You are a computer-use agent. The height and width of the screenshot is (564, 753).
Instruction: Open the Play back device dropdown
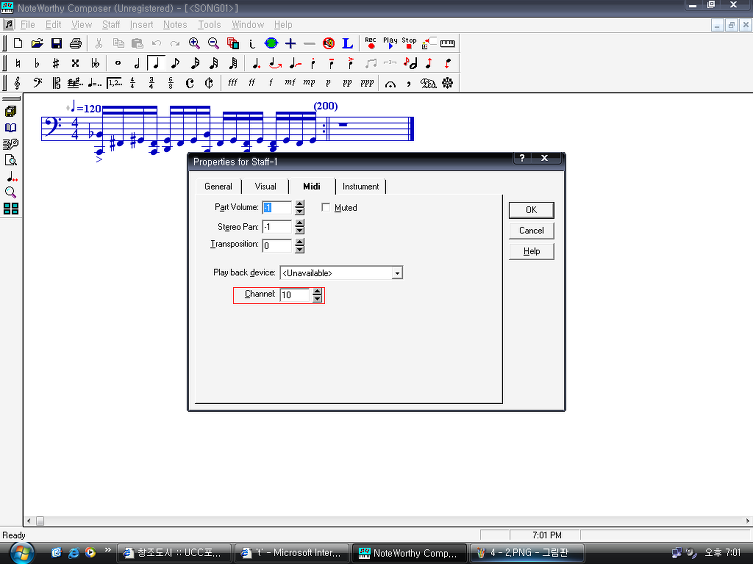tap(397, 273)
